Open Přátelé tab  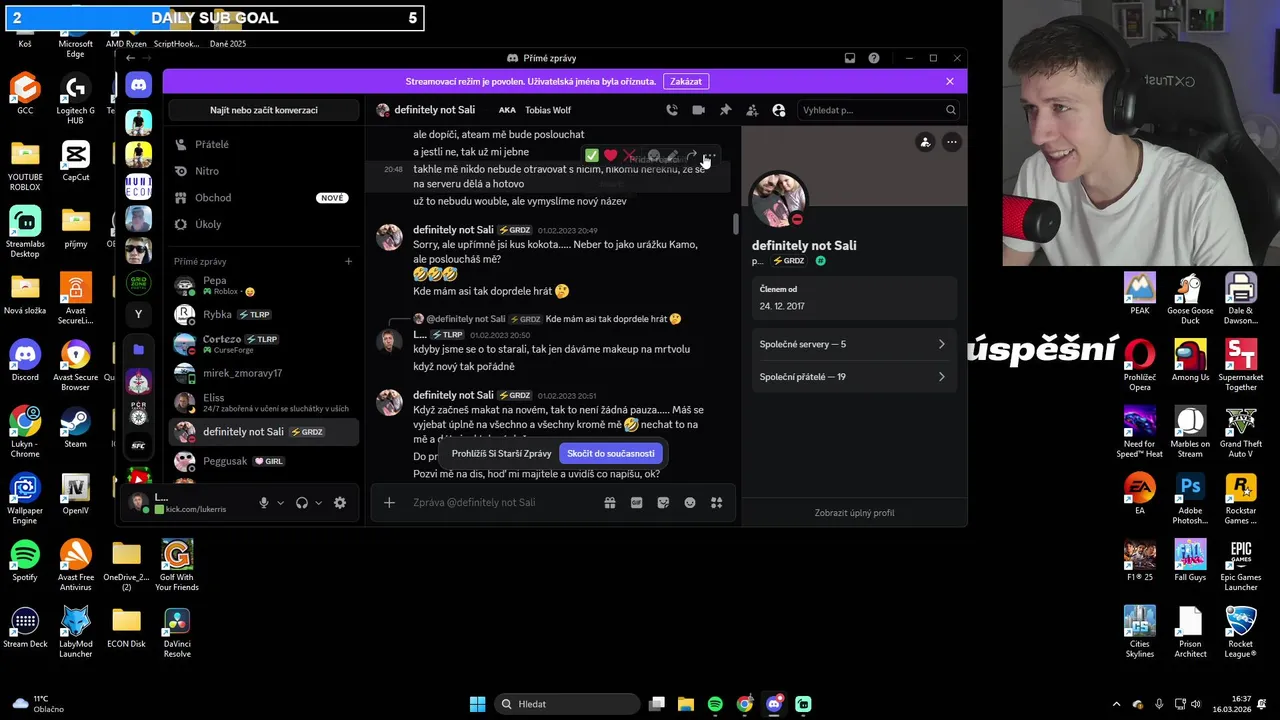pyautogui.click(x=264, y=144)
